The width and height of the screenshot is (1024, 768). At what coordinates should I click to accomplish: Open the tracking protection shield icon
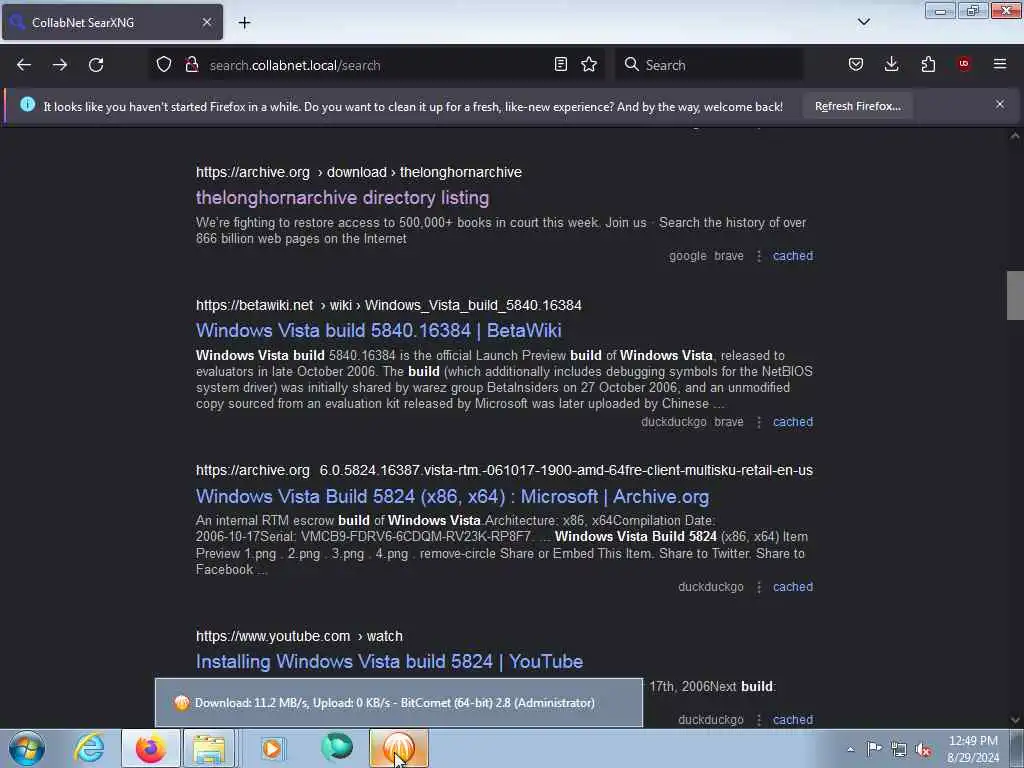pos(164,65)
